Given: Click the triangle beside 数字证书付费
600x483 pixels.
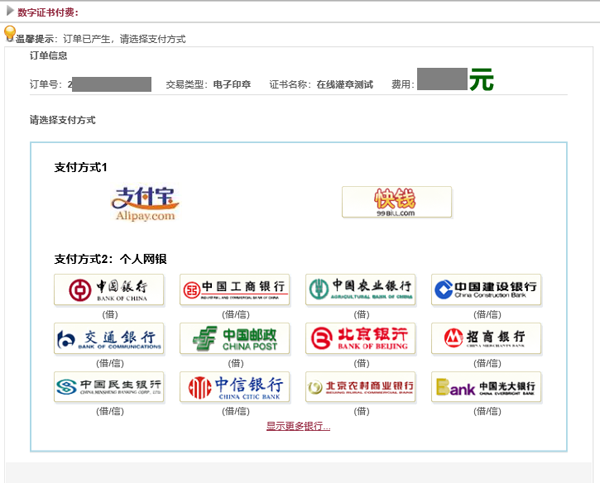Looking at the screenshot, I should (x=10, y=11).
